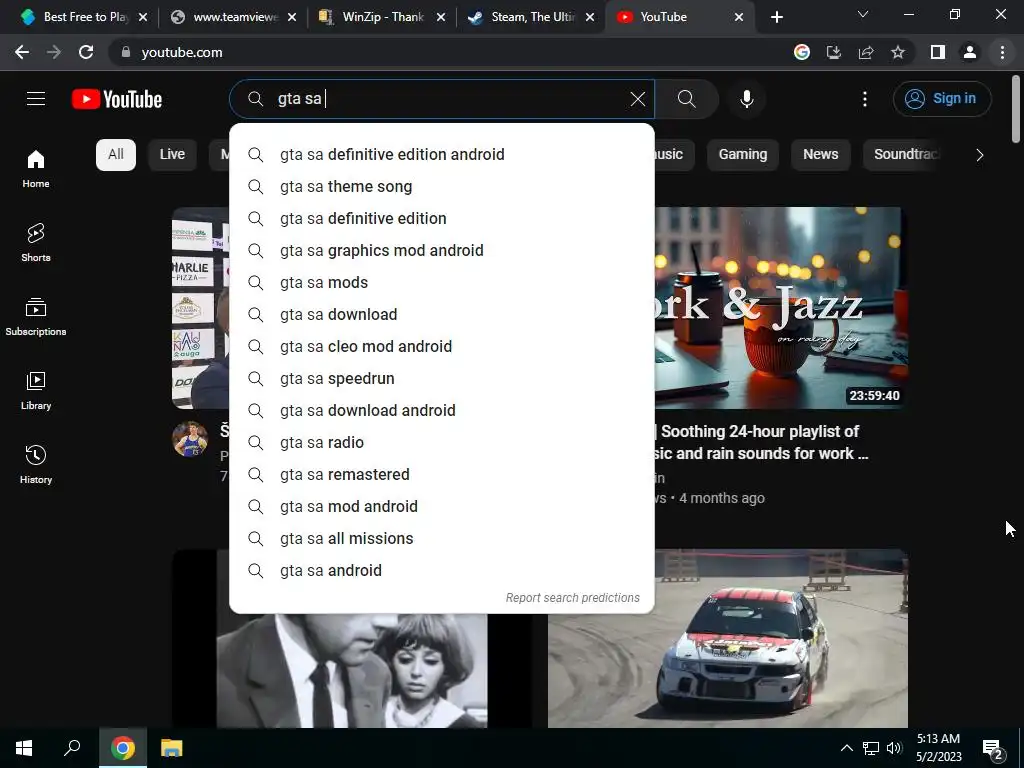The image size is (1024, 768).
Task: Open Chrome's three-dot menu
Action: (x=1002, y=52)
